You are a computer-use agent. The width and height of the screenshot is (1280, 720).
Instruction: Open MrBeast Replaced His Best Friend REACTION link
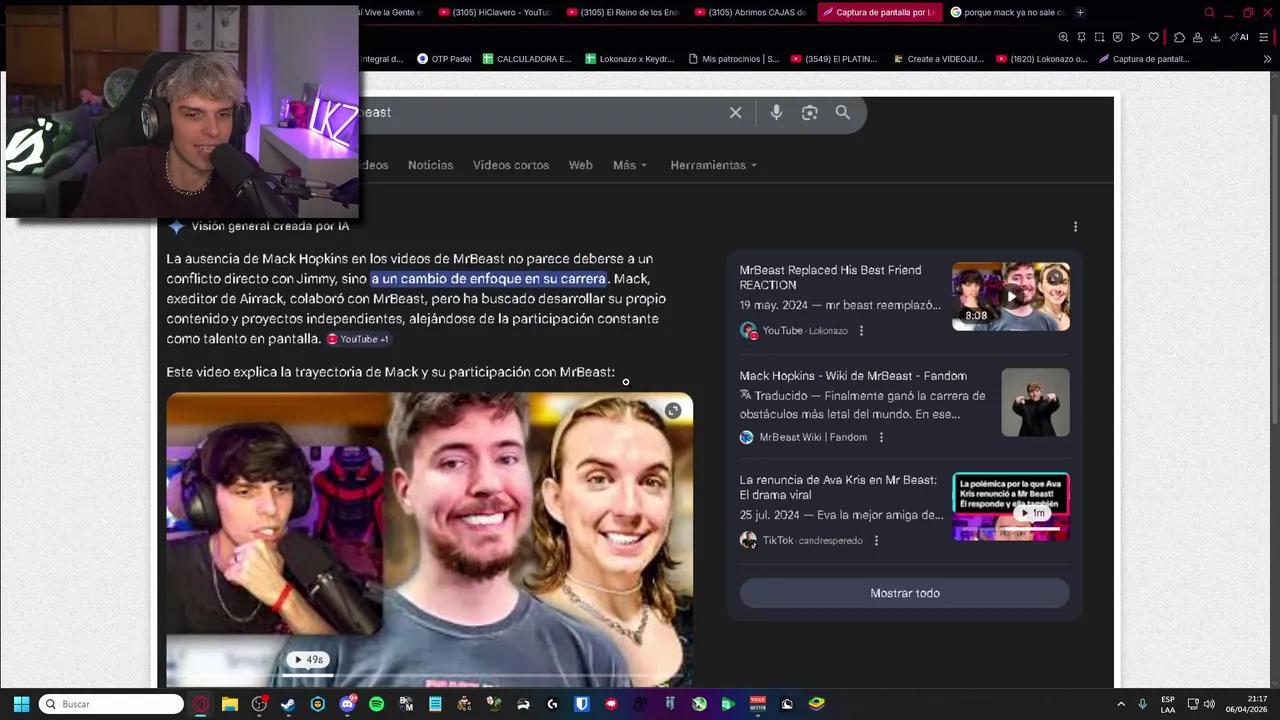click(x=830, y=277)
